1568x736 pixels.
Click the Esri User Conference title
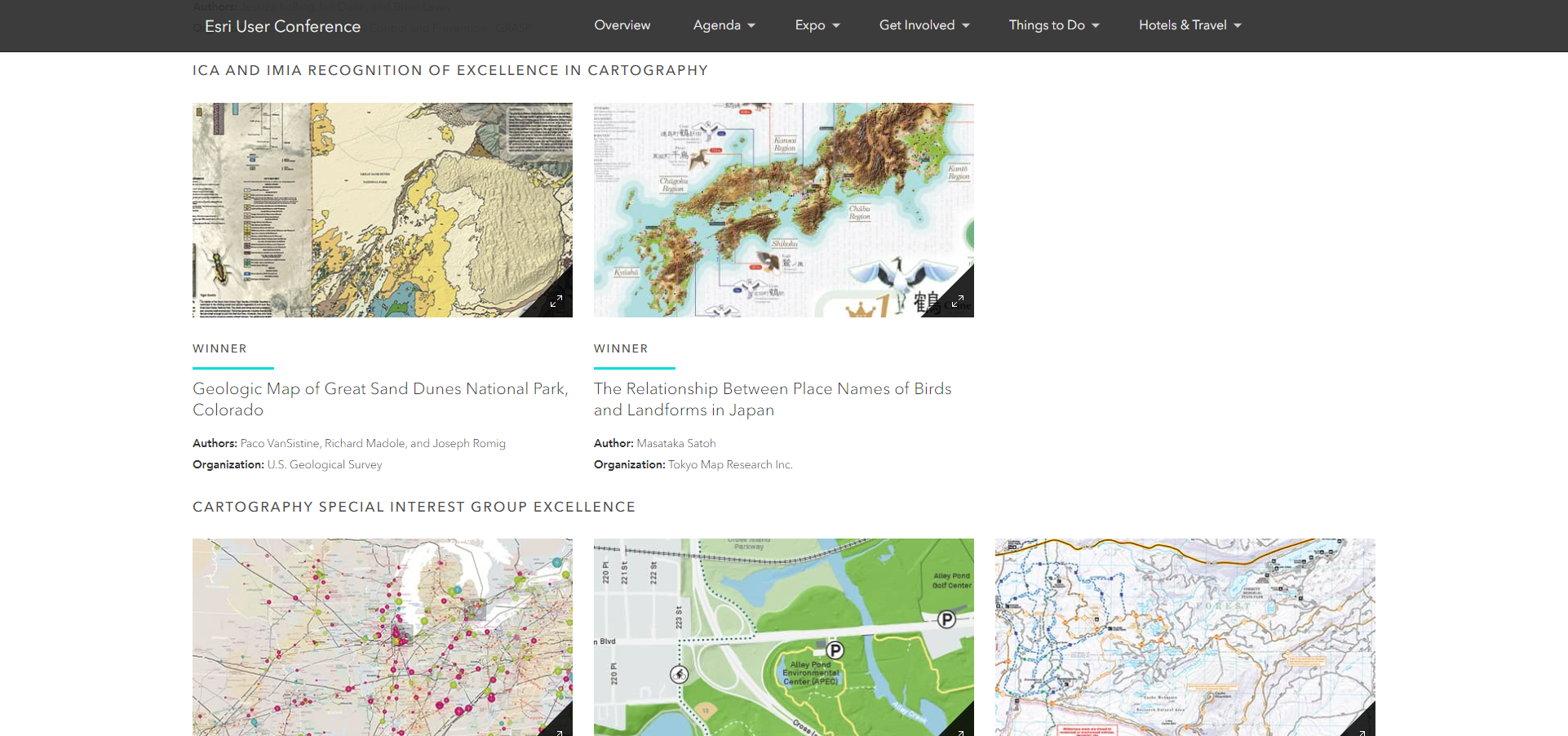tap(282, 26)
